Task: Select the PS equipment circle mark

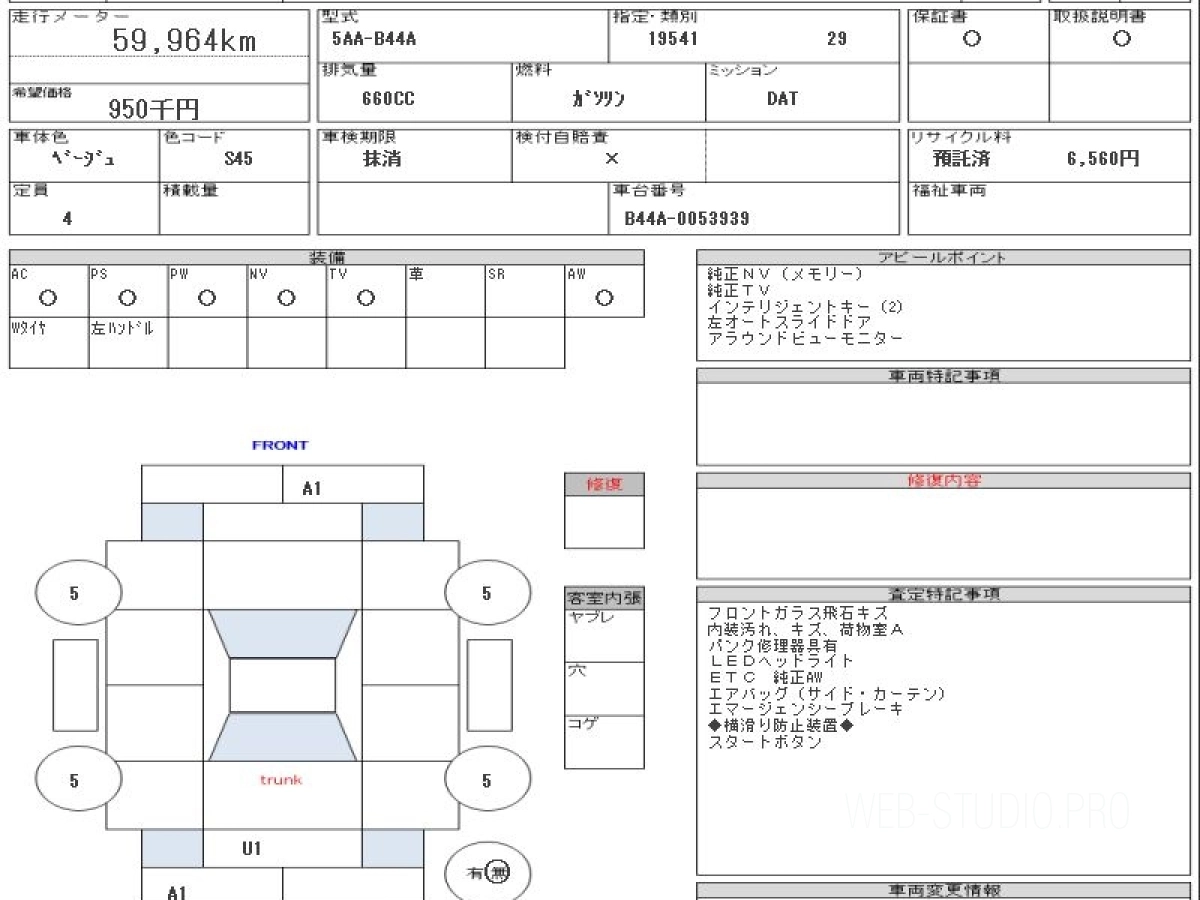Action: pyautogui.click(x=127, y=298)
